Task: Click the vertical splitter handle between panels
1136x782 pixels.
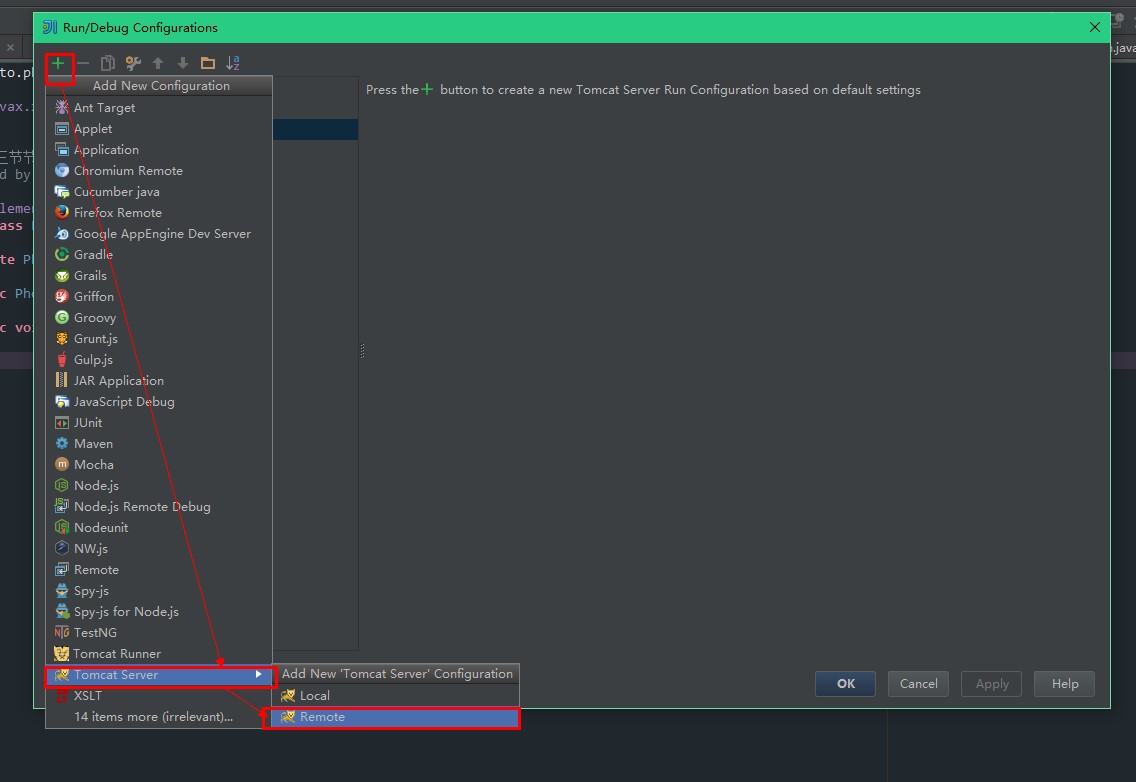Action: click(362, 351)
